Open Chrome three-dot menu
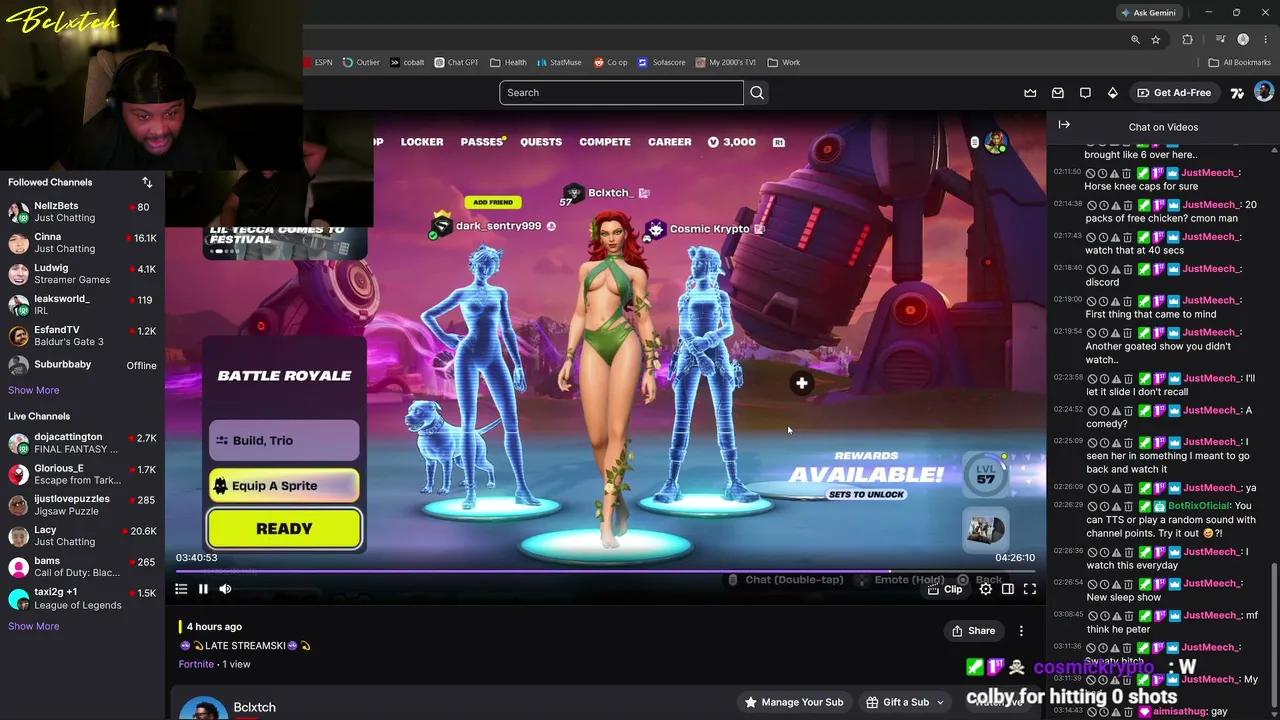Screen dimensions: 1280x720 [x=1266, y=39]
